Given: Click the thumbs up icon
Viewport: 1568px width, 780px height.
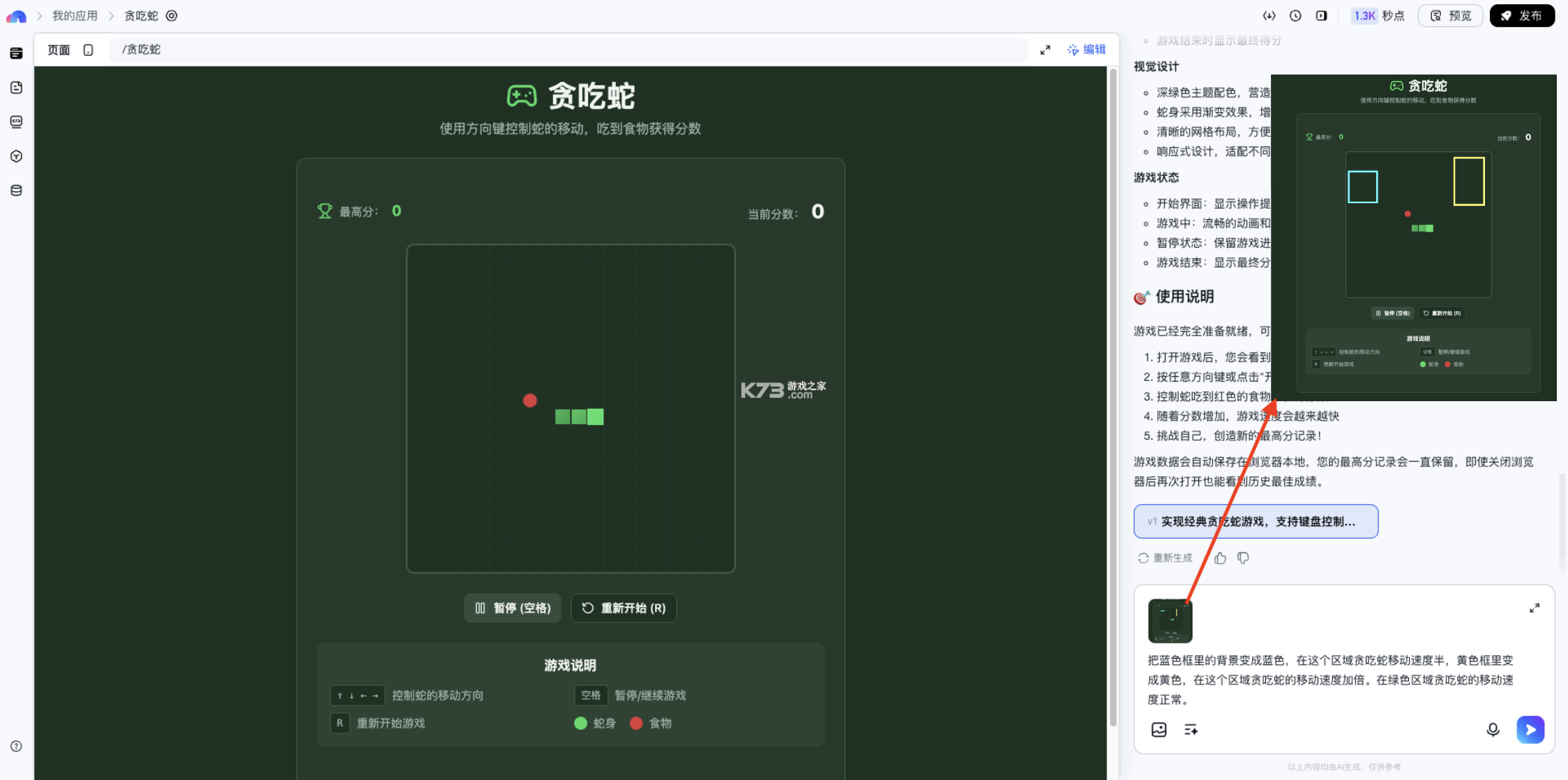Looking at the screenshot, I should 1220,557.
